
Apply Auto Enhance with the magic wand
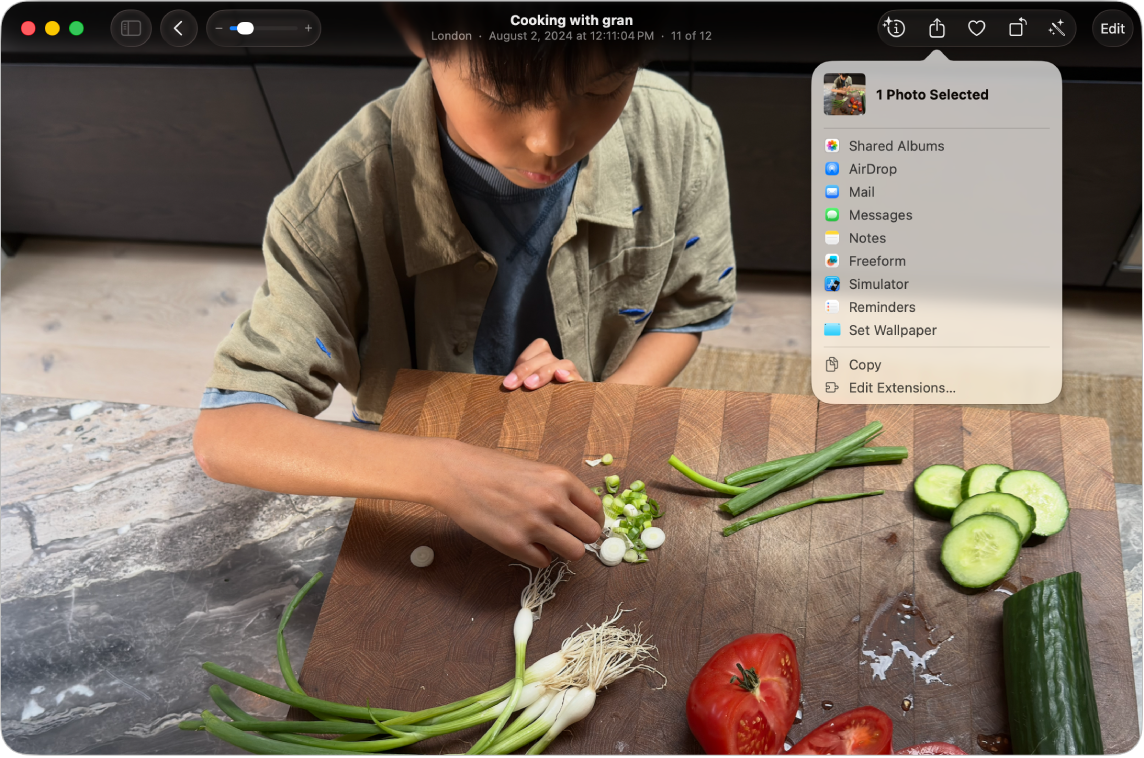(1057, 28)
